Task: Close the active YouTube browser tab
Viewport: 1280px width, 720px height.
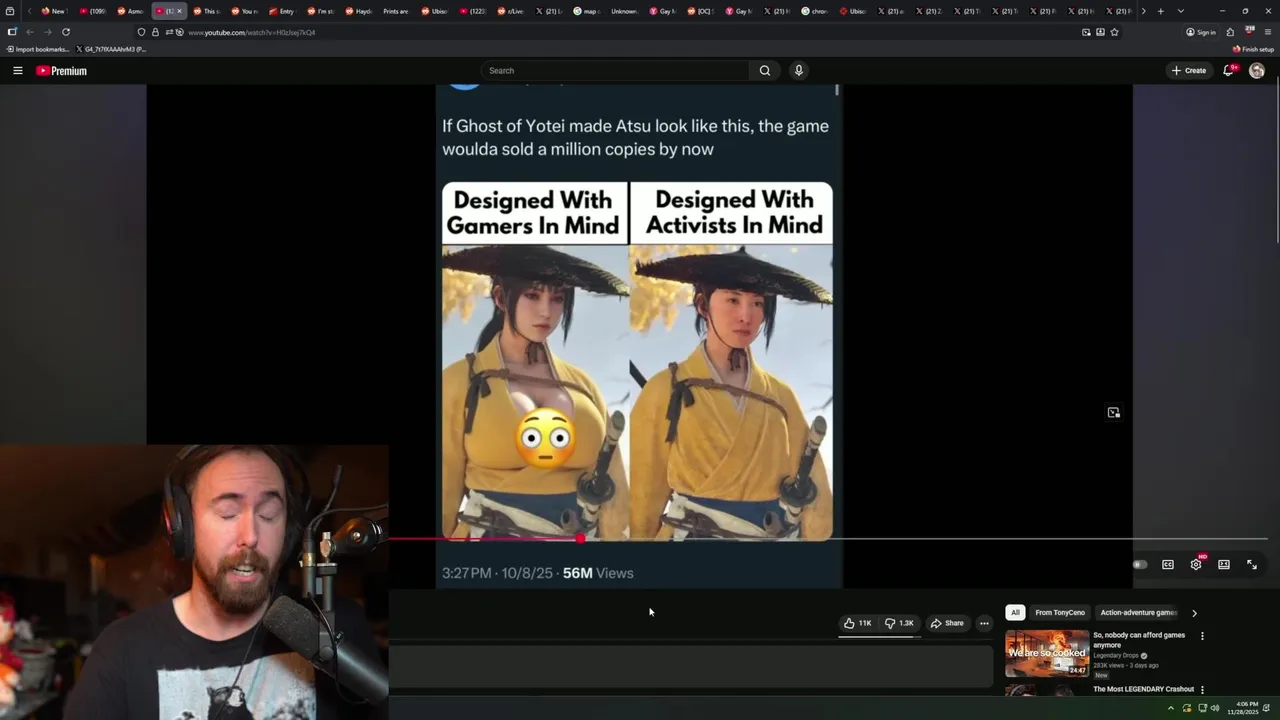Action: tap(180, 11)
